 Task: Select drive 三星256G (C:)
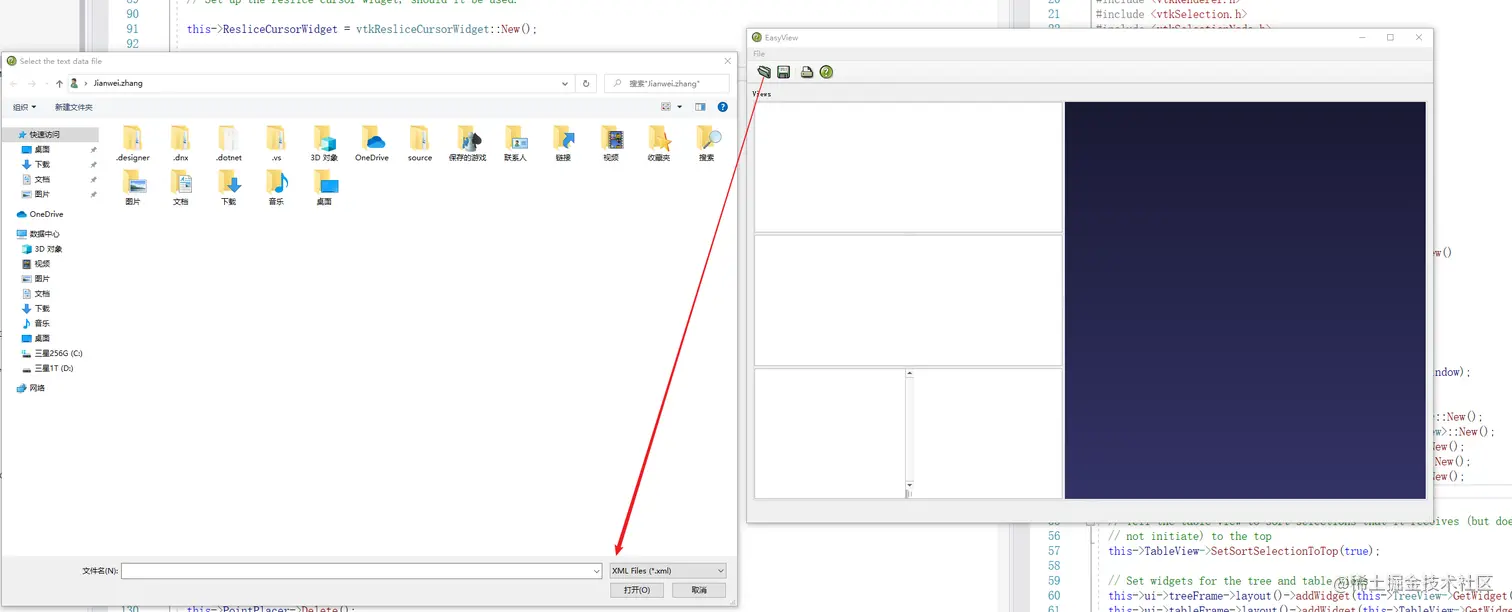click(58, 353)
